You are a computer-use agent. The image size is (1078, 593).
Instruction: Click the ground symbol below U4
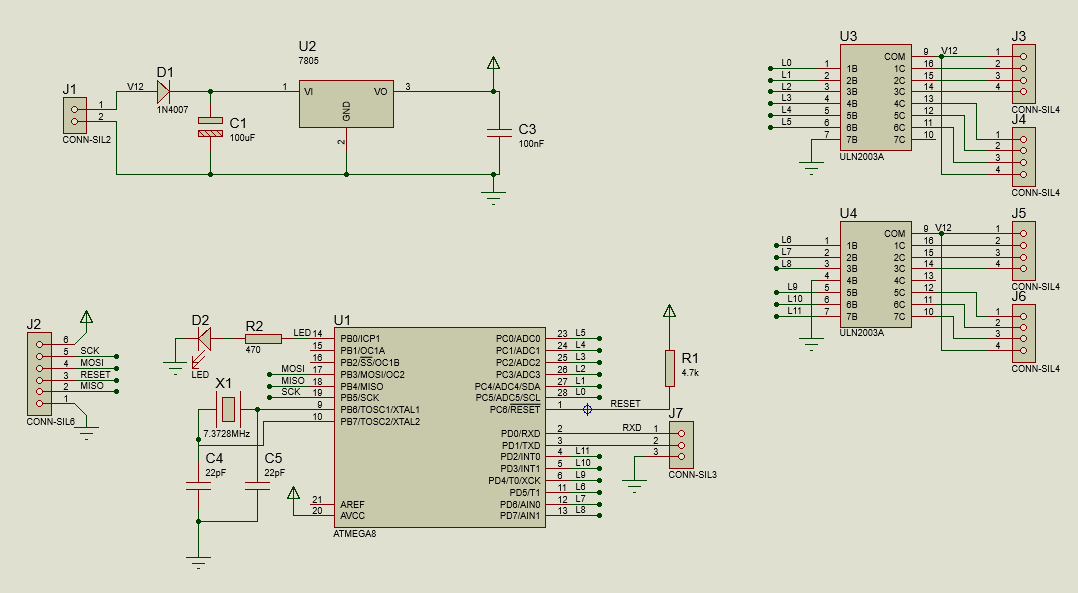pyautogui.click(x=811, y=344)
